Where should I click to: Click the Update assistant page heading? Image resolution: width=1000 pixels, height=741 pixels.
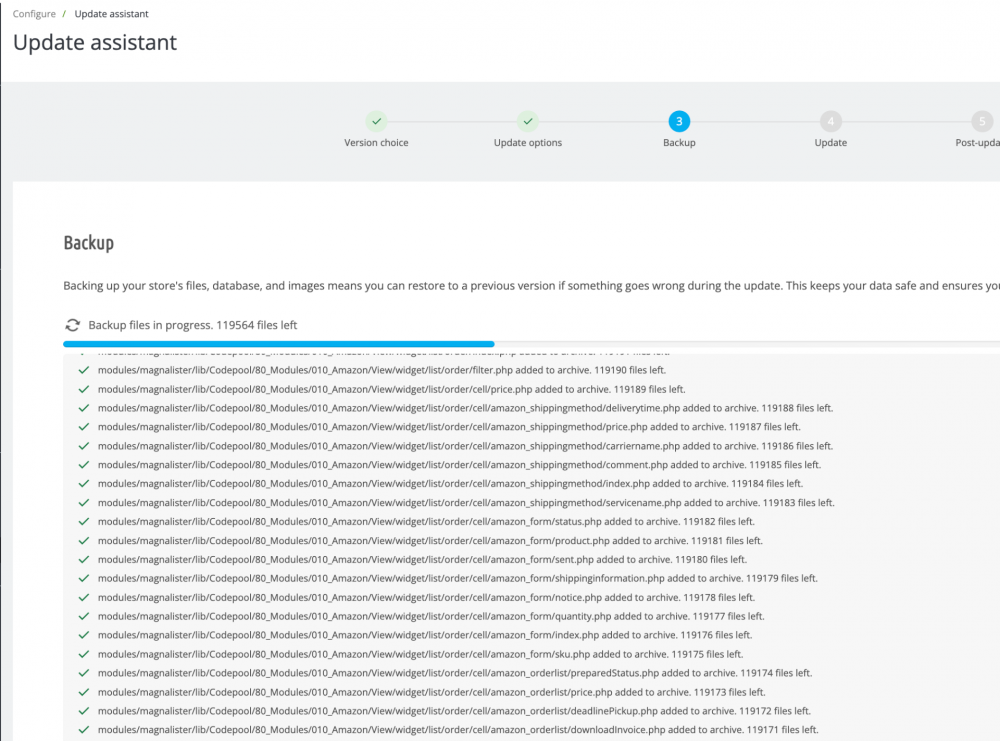pyautogui.click(x=94, y=42)
